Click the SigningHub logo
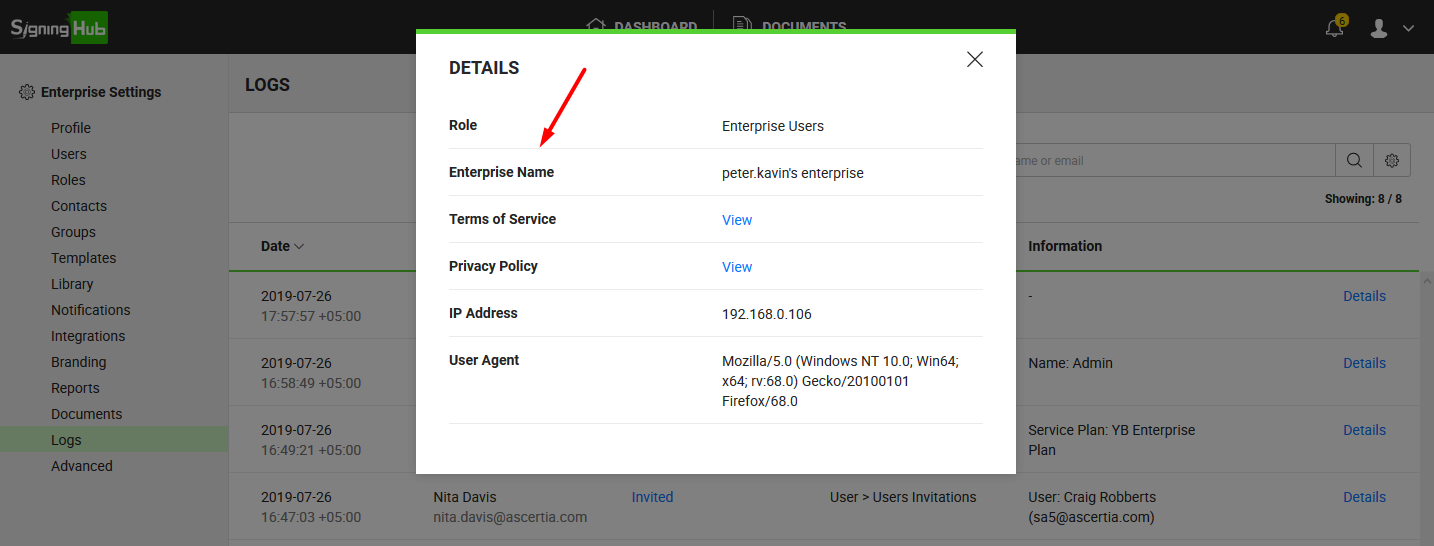This screenshot has height=546, width=1434. [x=59, y=27]
